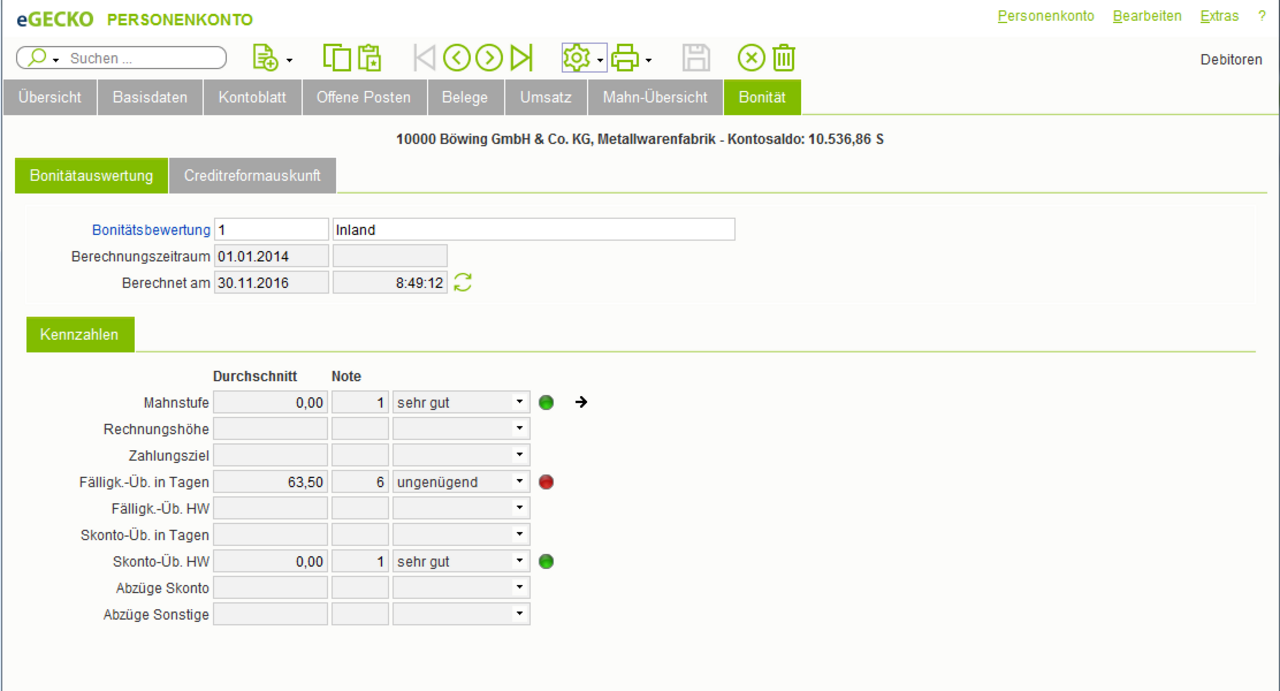
Task: Click the printer icon
Action: point(626,58)
